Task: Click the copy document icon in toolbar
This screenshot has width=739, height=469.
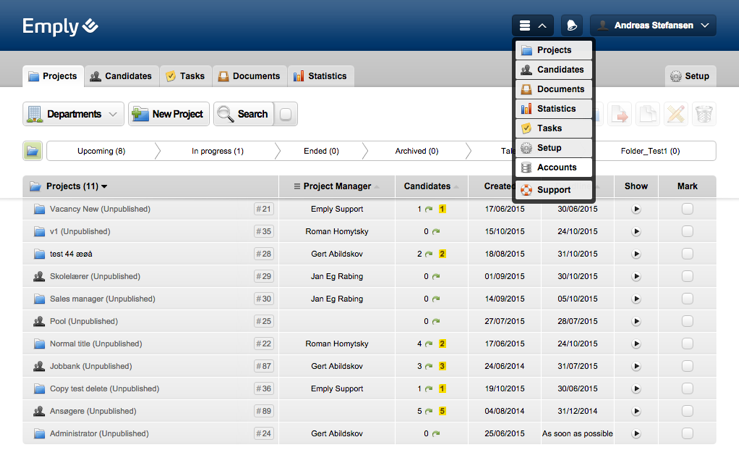Action: coord(648,114)
